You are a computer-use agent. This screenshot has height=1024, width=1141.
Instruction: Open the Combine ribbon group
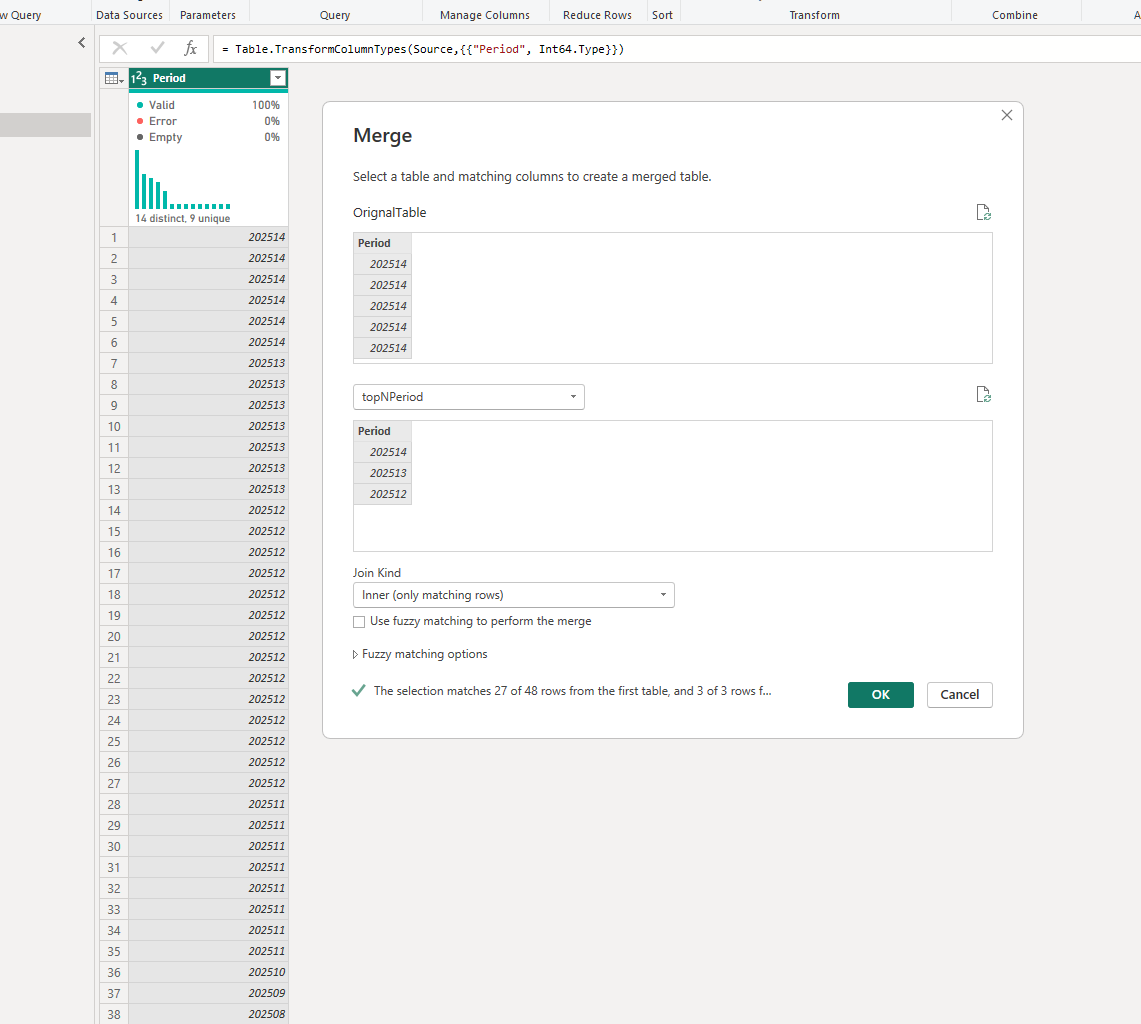[1014, 15]
